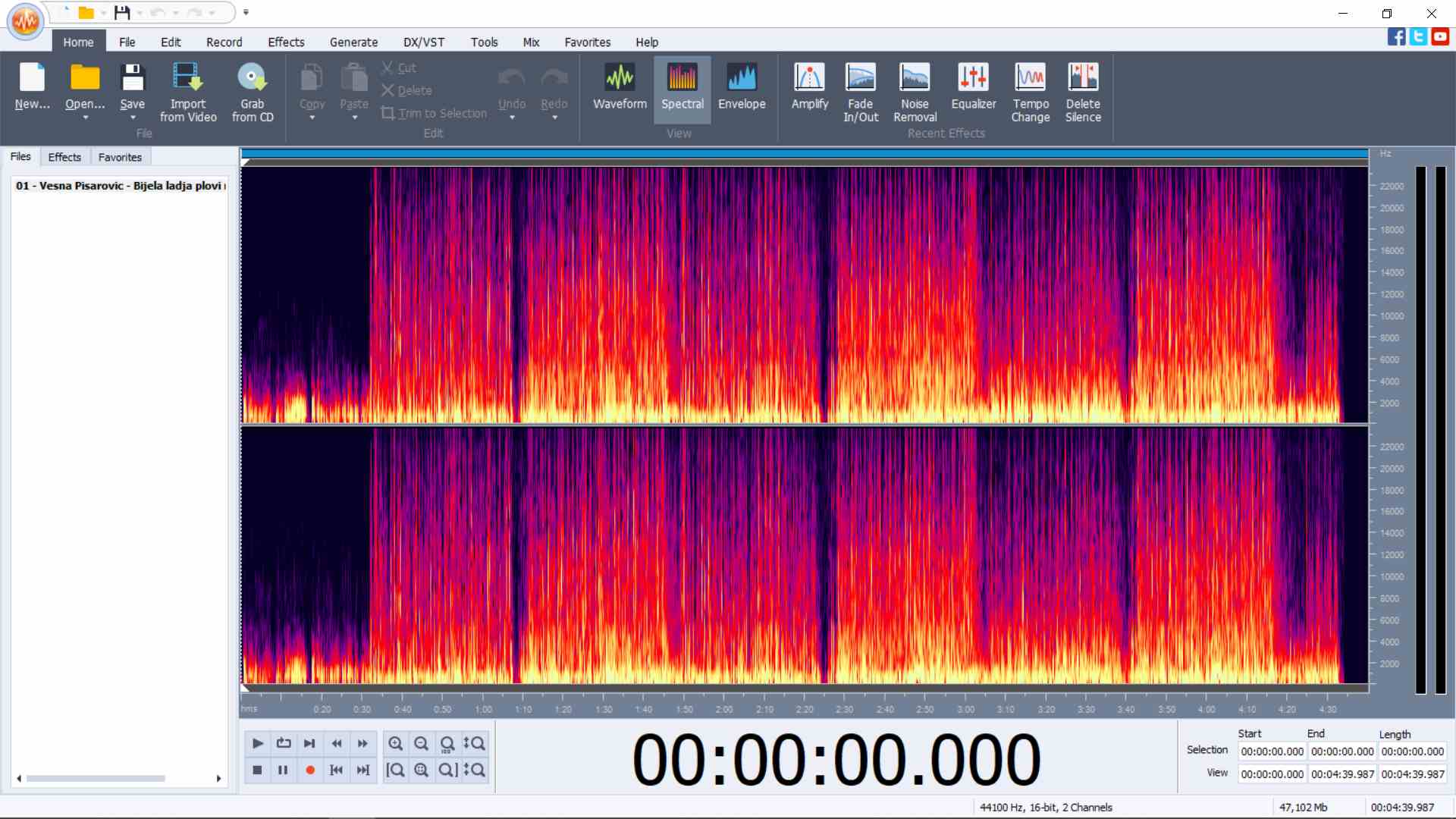Click the Noise Removal icon
1456x819 pixels.
point(915,78)
